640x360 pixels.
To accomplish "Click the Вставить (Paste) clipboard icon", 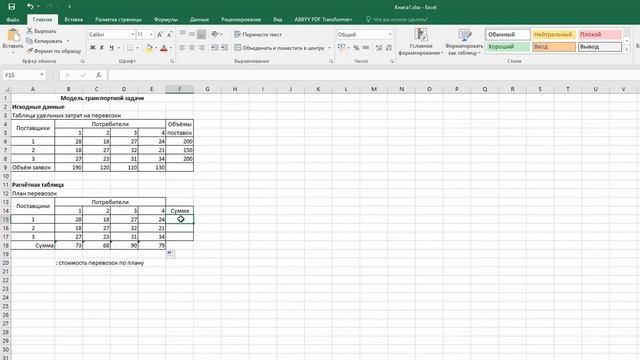I will (13, 36).
